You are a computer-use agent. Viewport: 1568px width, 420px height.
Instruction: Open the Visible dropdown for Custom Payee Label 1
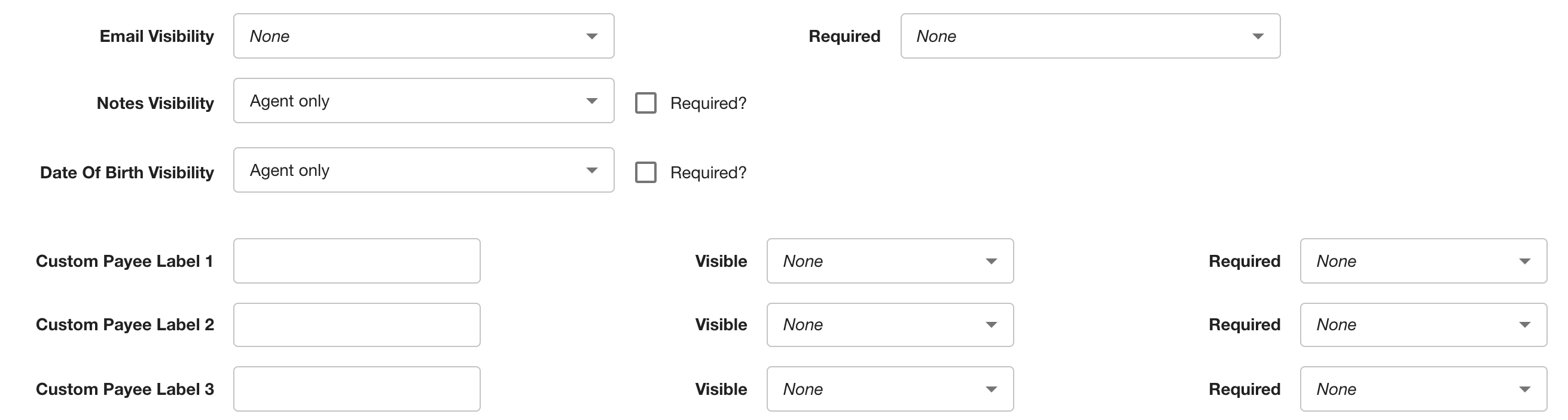pyautogui.click(x=889, y=260)
